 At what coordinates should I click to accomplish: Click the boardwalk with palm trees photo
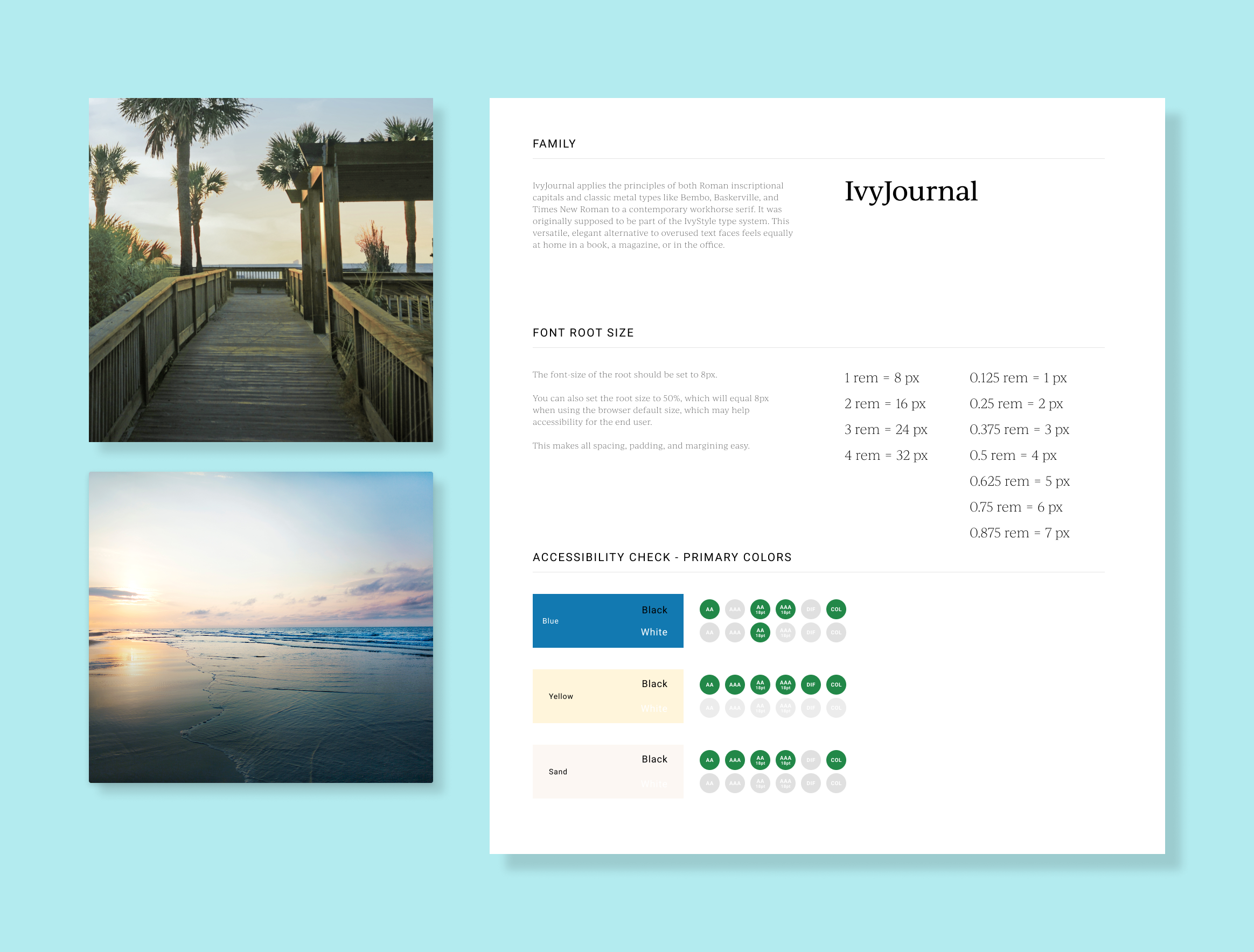point(261,270)
